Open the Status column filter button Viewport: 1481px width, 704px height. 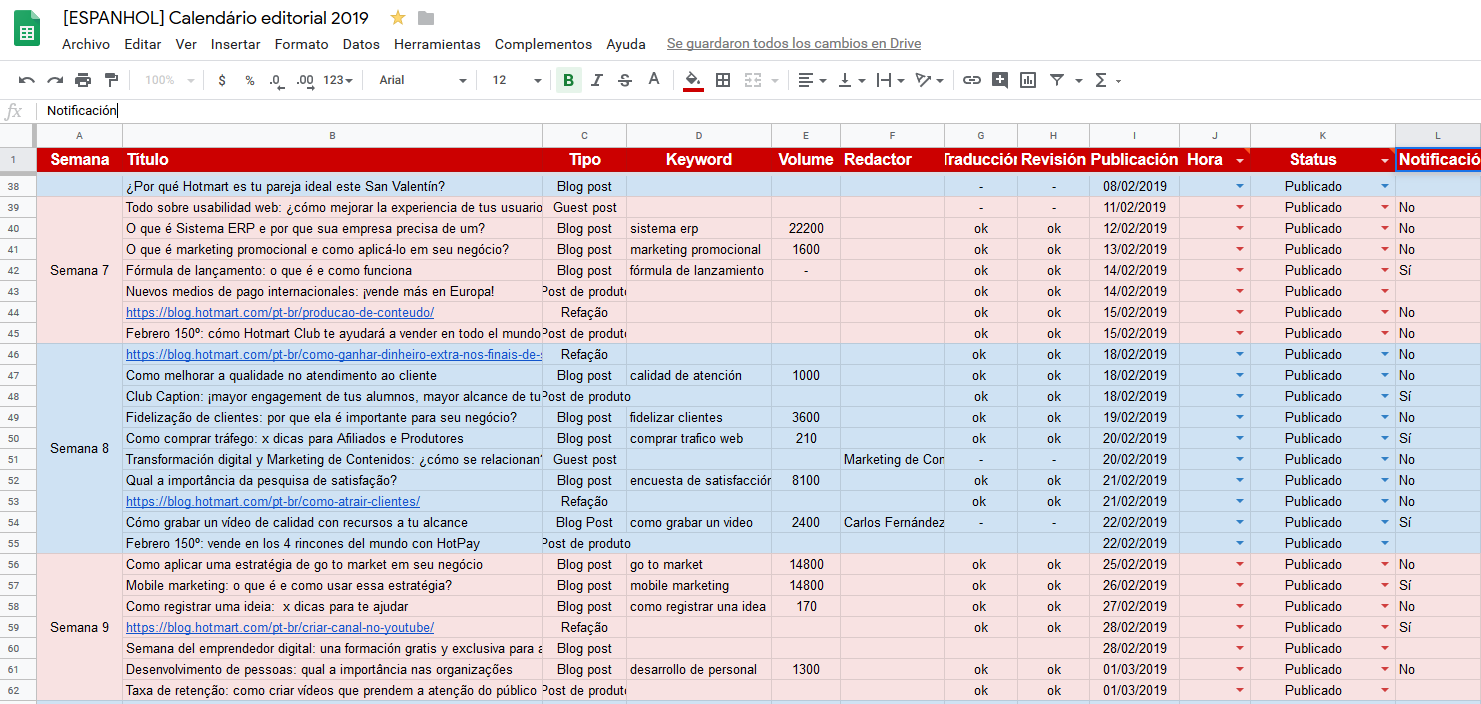pyautogui.click(x=1385, y=160)
